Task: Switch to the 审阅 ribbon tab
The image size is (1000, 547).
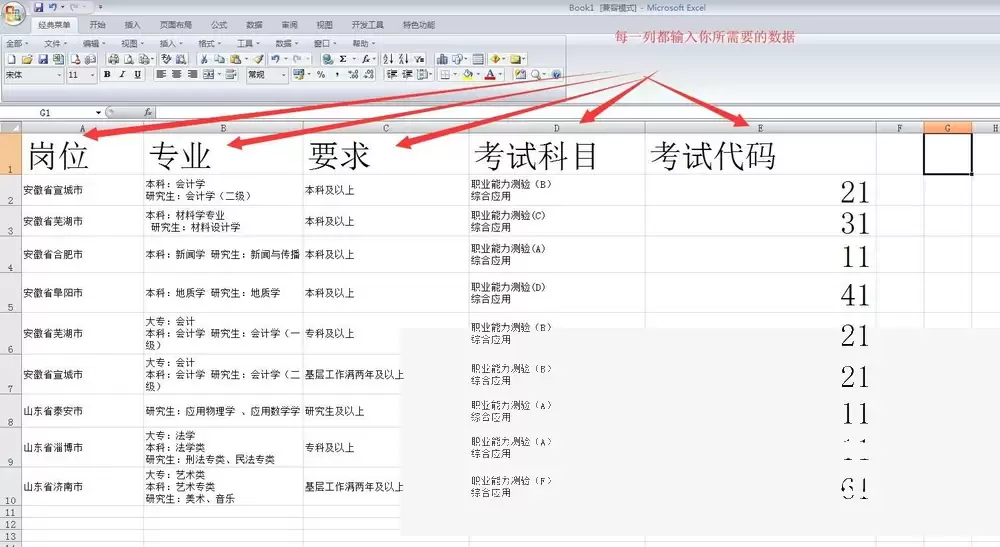Action: point(289,25)
